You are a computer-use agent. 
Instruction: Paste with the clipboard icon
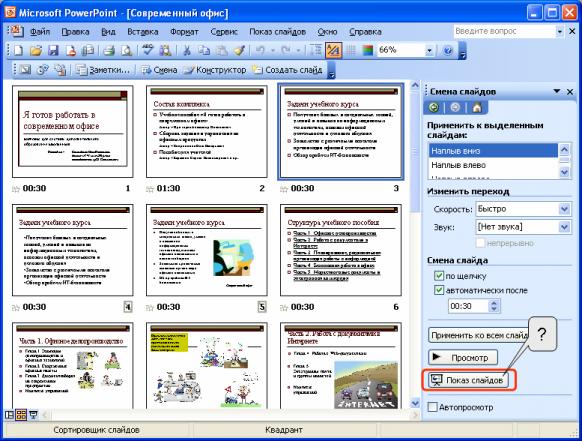pos(222,50)
